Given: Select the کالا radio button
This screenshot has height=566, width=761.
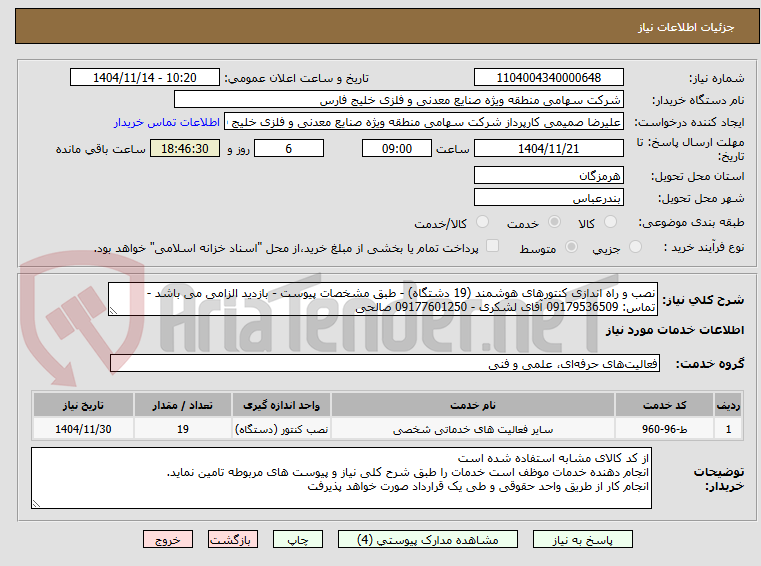Looking at the screenshot, I should [610, 222].
